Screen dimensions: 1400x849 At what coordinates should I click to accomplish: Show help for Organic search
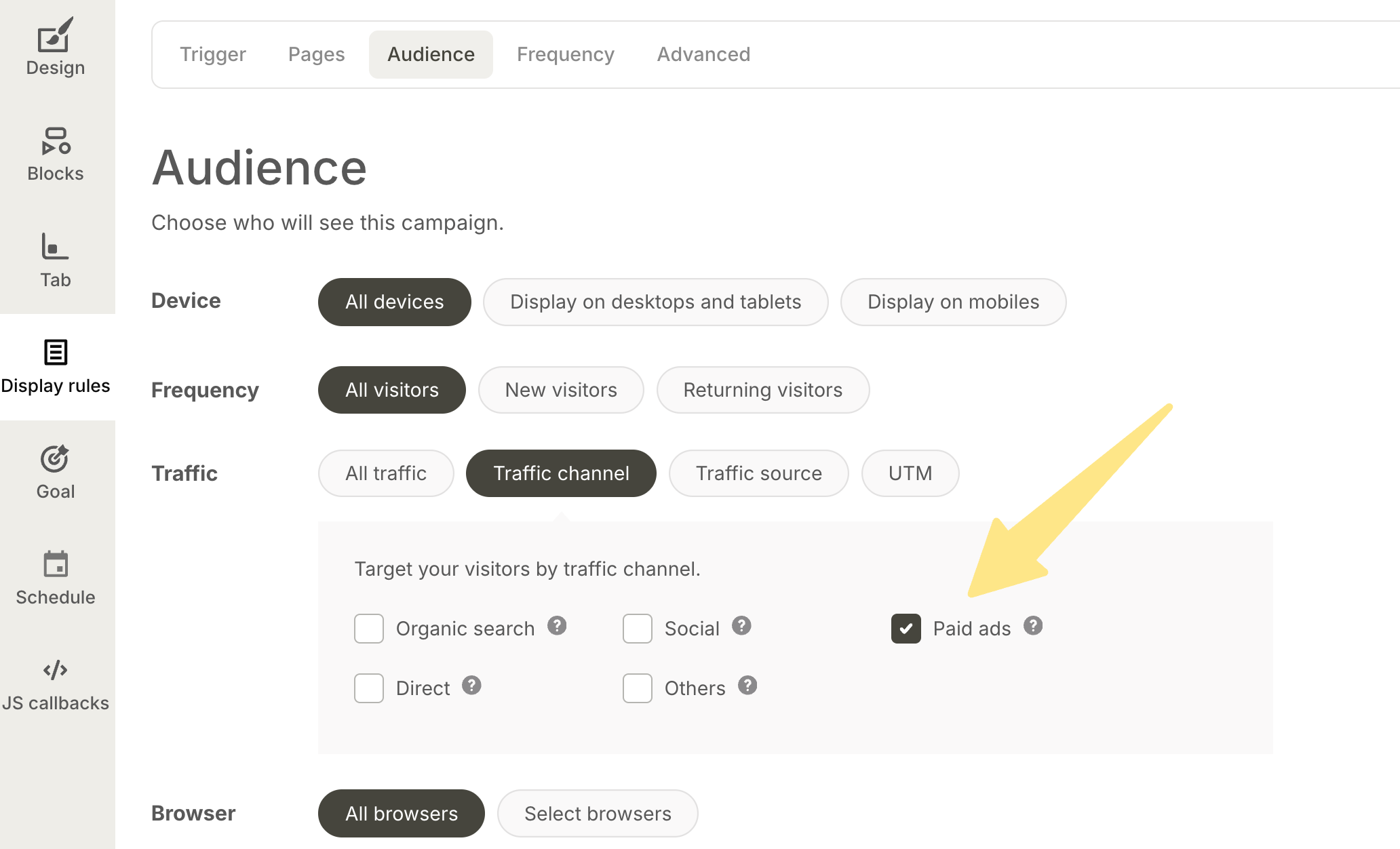557,625
